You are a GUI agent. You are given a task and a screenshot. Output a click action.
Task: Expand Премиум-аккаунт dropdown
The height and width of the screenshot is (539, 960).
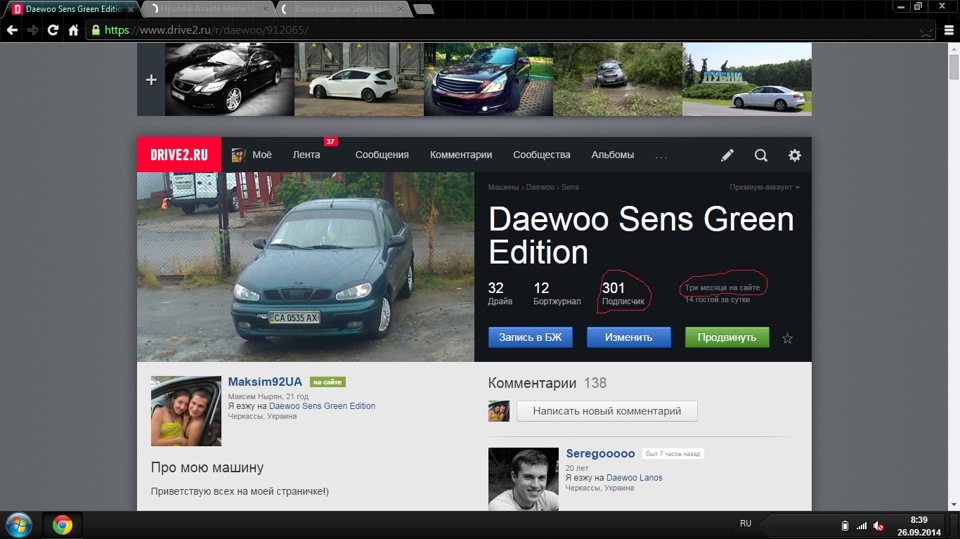764,187
